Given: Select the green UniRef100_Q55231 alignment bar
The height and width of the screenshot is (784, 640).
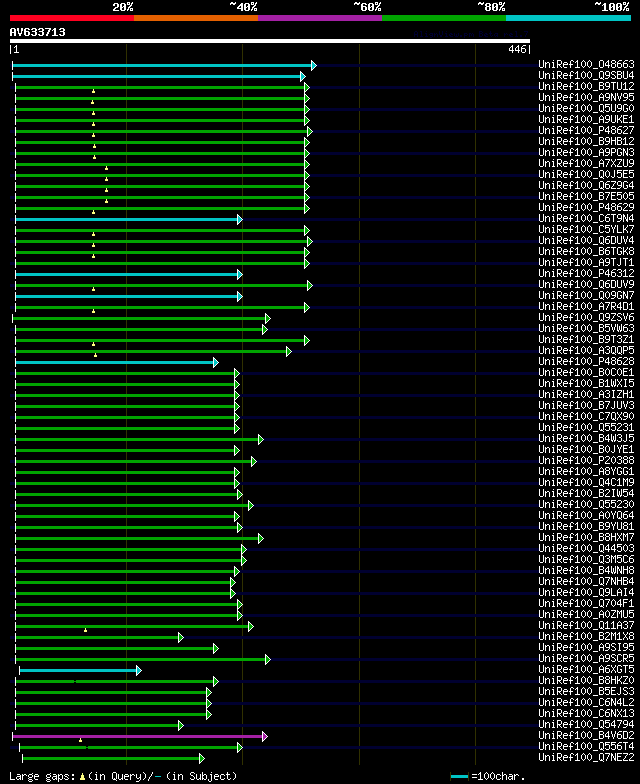Looking at the screenshot, I should pos(126,428).
